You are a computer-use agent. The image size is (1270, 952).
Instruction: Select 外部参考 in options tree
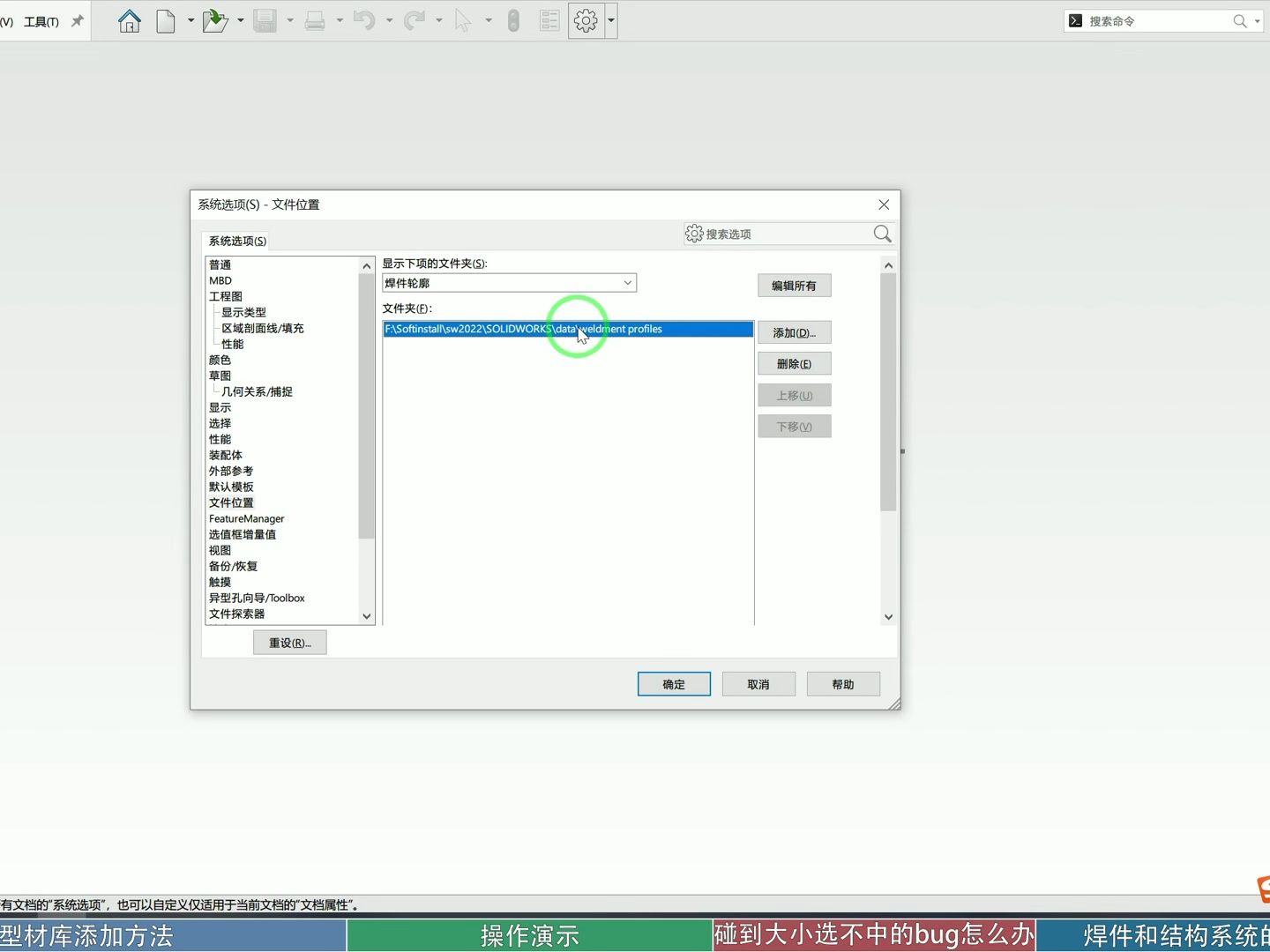(x=231, y=471)
